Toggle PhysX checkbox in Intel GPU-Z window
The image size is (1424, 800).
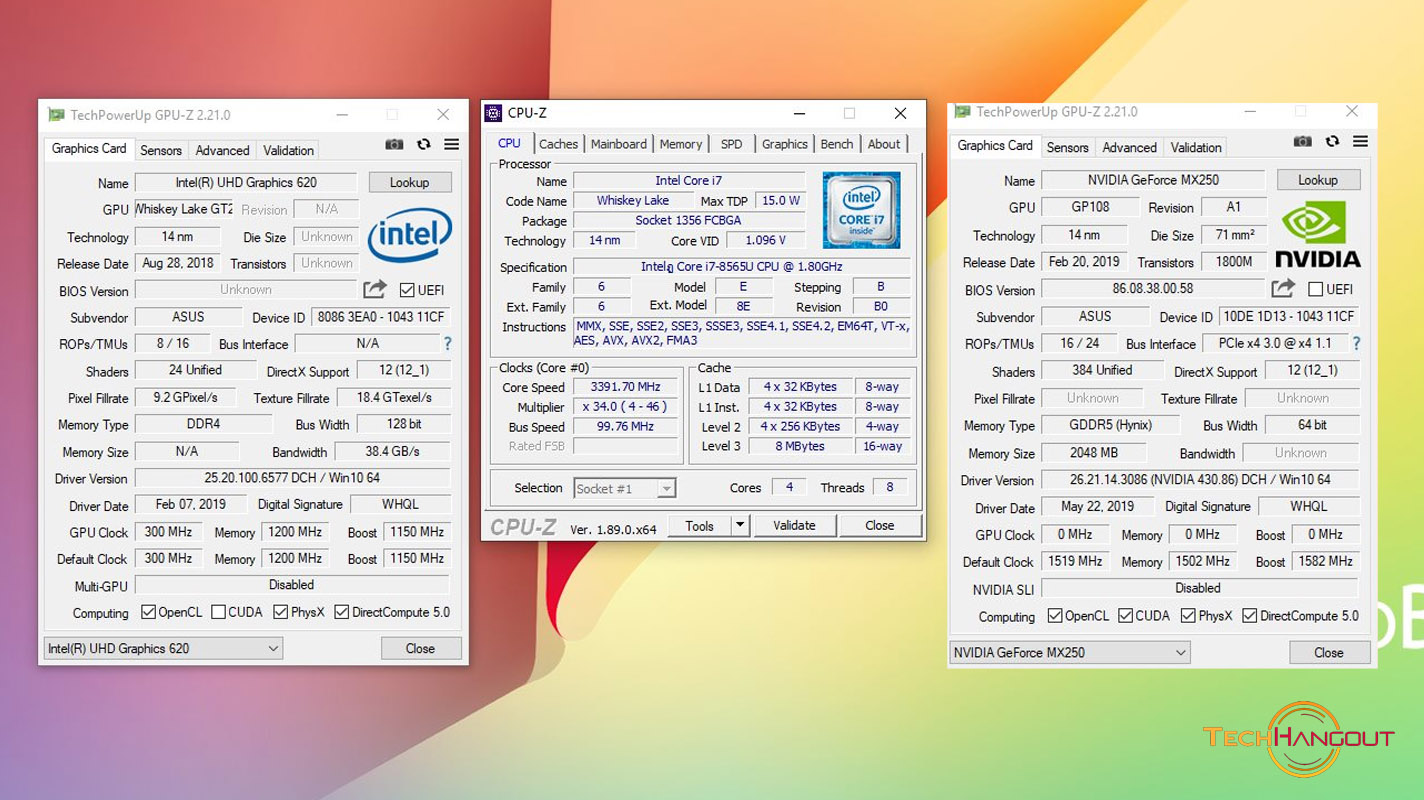[x=281, y=612]
